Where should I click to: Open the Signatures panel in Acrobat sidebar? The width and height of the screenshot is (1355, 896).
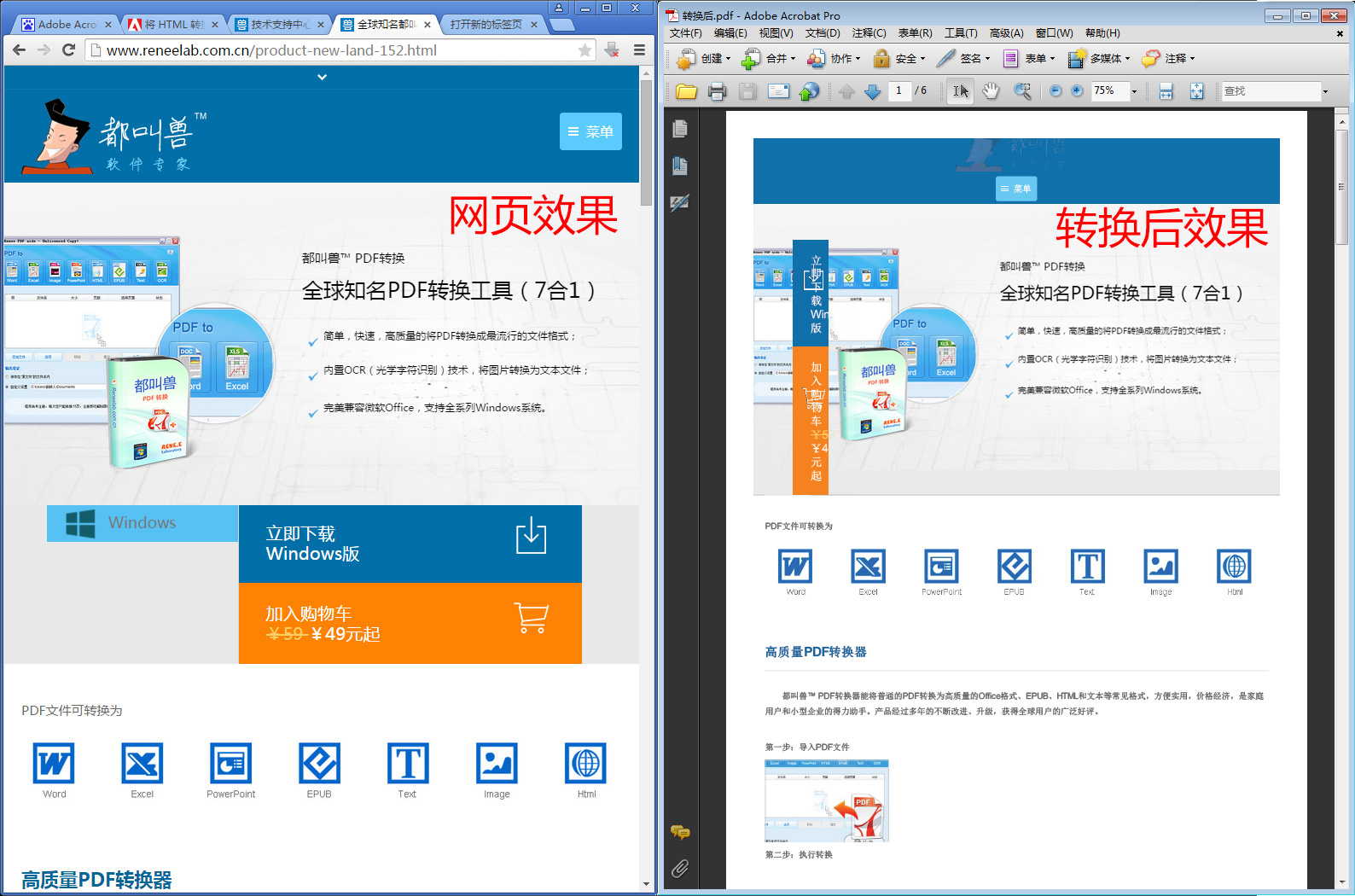[680, 203]
